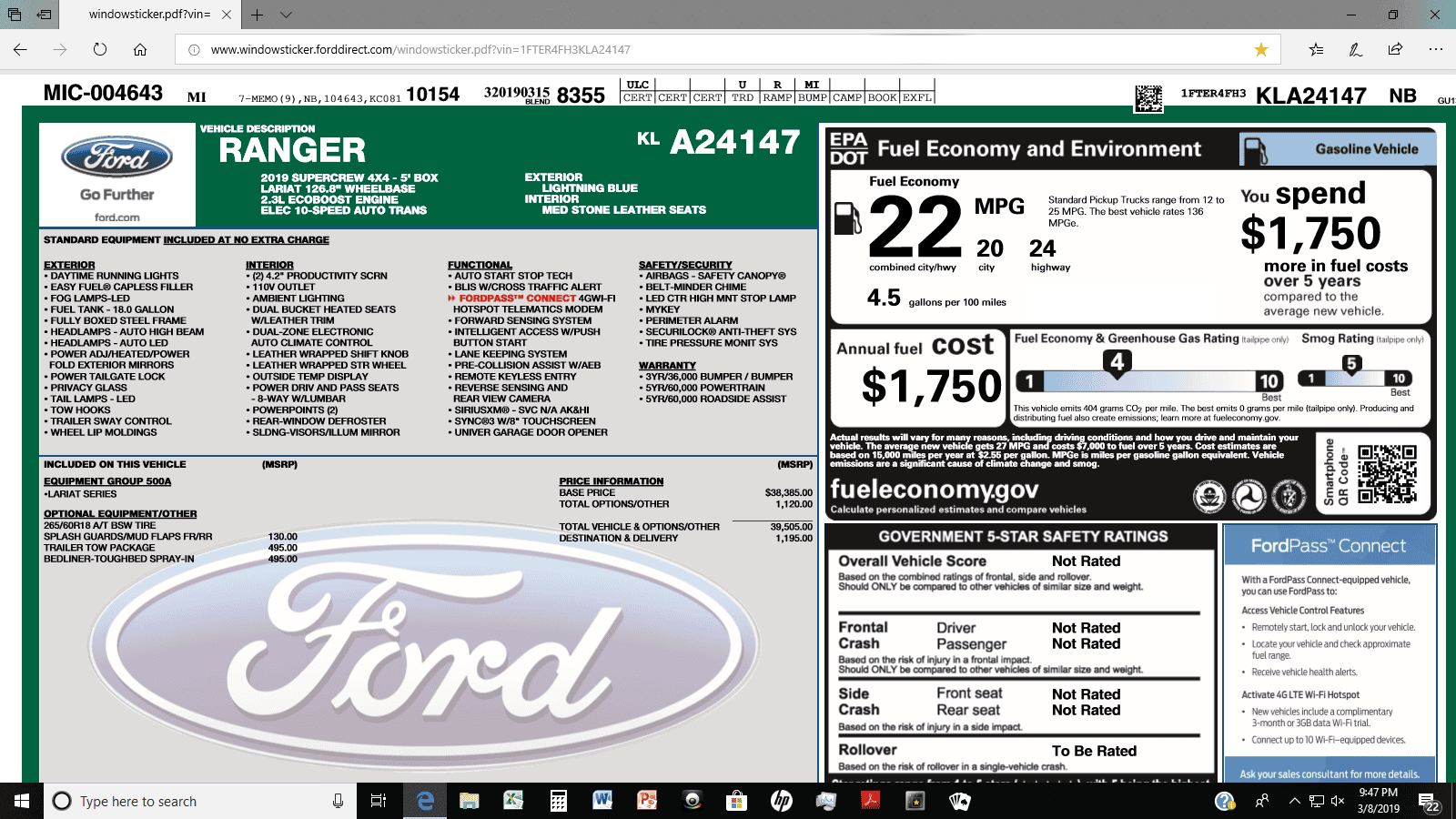Add notes with the pen icon
Screen dimensions: 1456x819
[1356, 49]
